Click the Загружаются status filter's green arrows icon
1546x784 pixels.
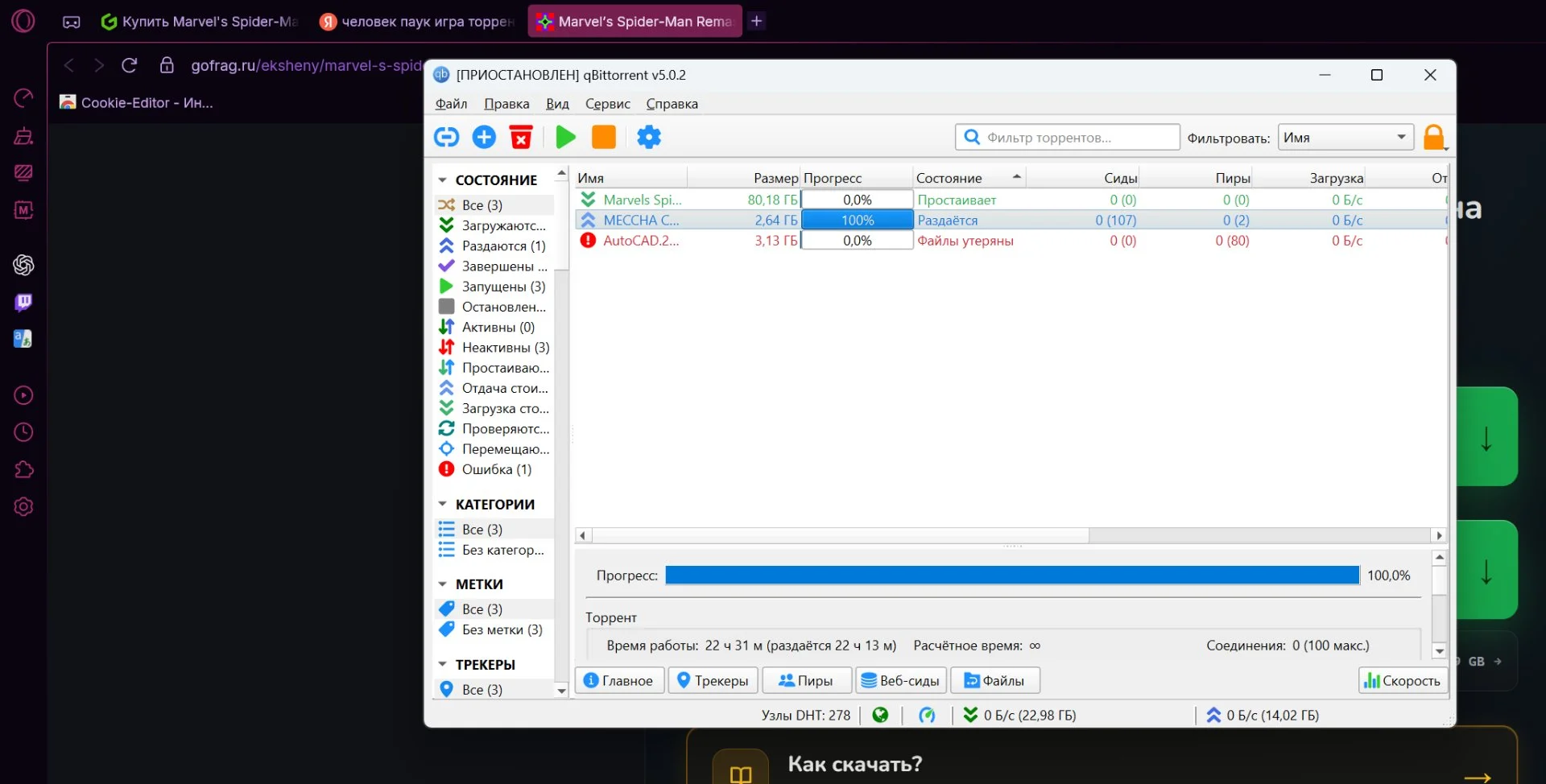coord(446,225)
